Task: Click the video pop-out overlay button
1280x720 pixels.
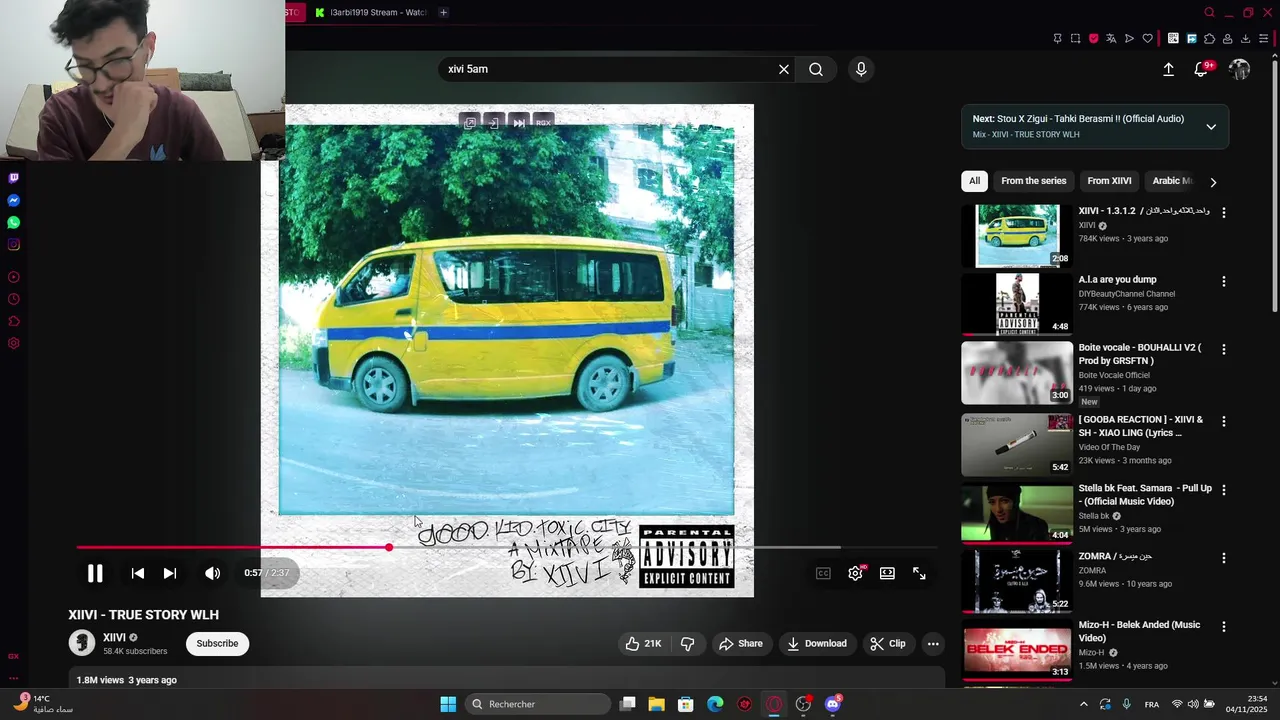Action: 470,122
